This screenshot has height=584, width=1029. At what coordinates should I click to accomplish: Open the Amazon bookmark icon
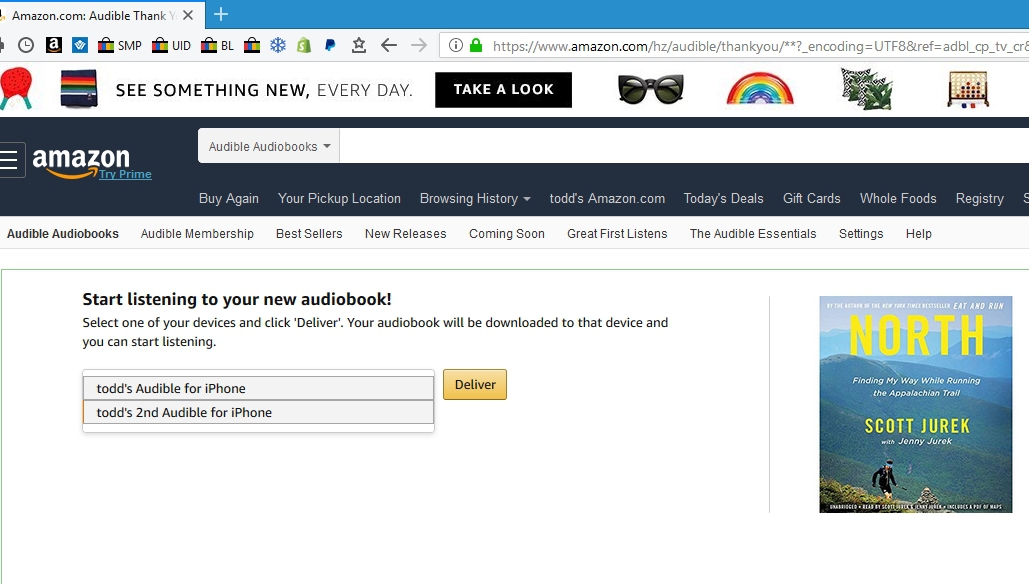pos(54,45)
